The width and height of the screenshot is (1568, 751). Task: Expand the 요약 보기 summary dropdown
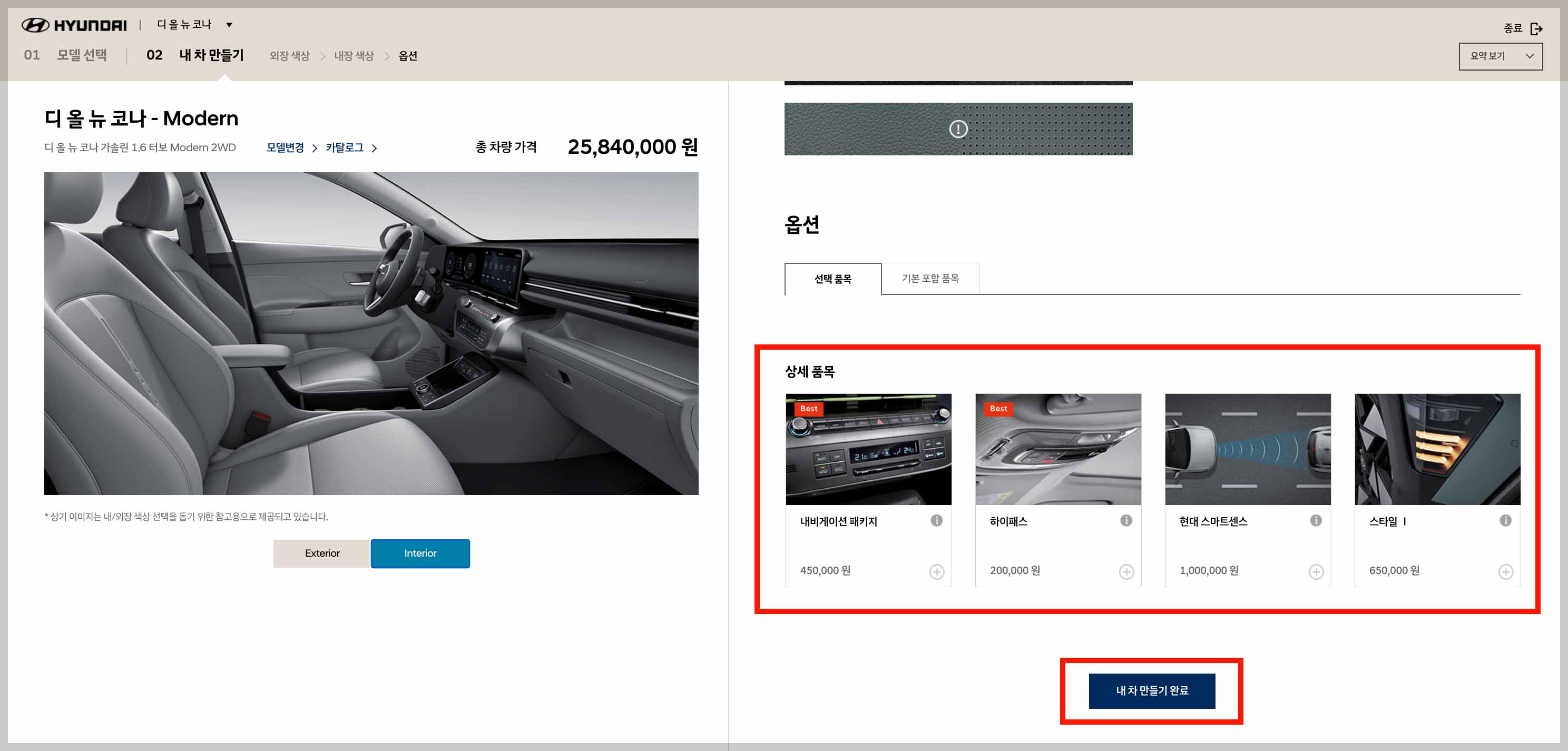(x=1500, y=56)
